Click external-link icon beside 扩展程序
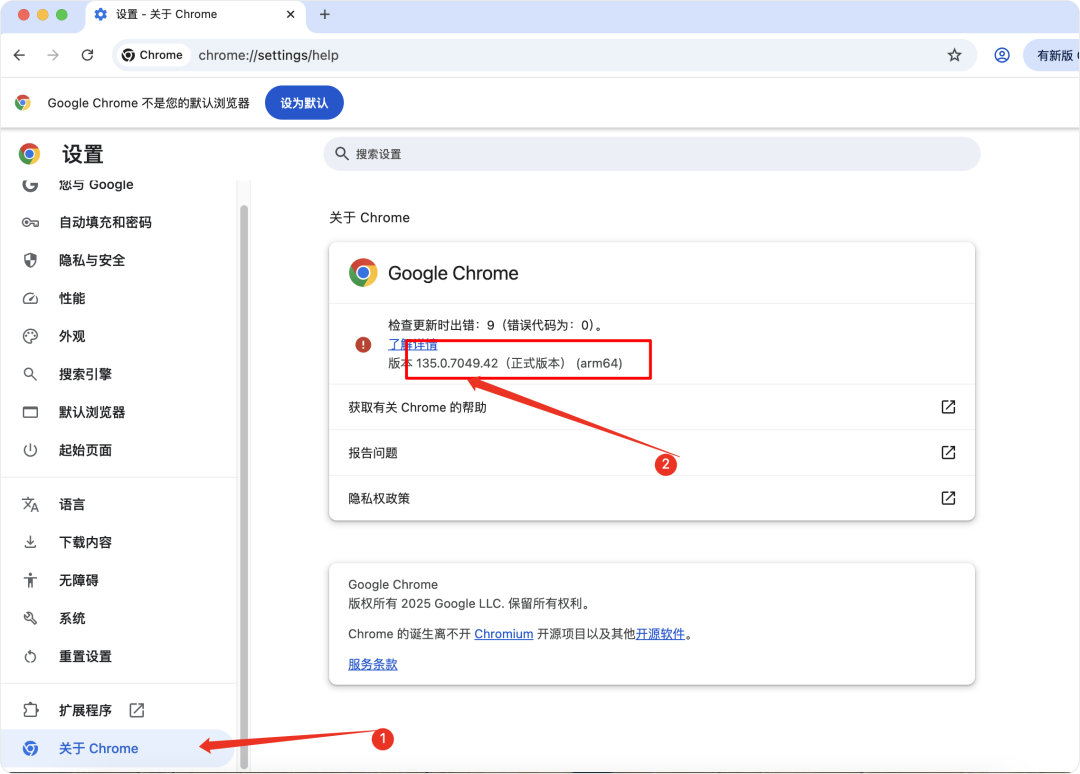 tap(137, 710)
